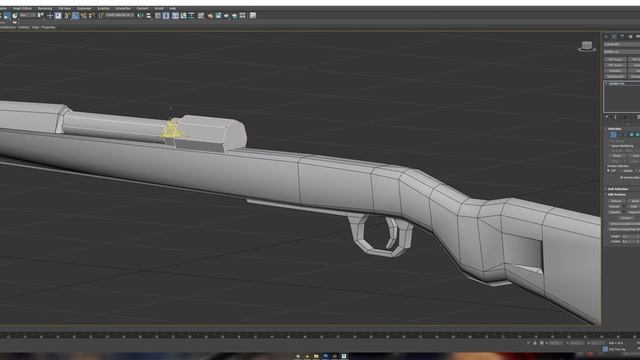Open the Rendering menu
The image size is (640, 360).
[44, 8]
